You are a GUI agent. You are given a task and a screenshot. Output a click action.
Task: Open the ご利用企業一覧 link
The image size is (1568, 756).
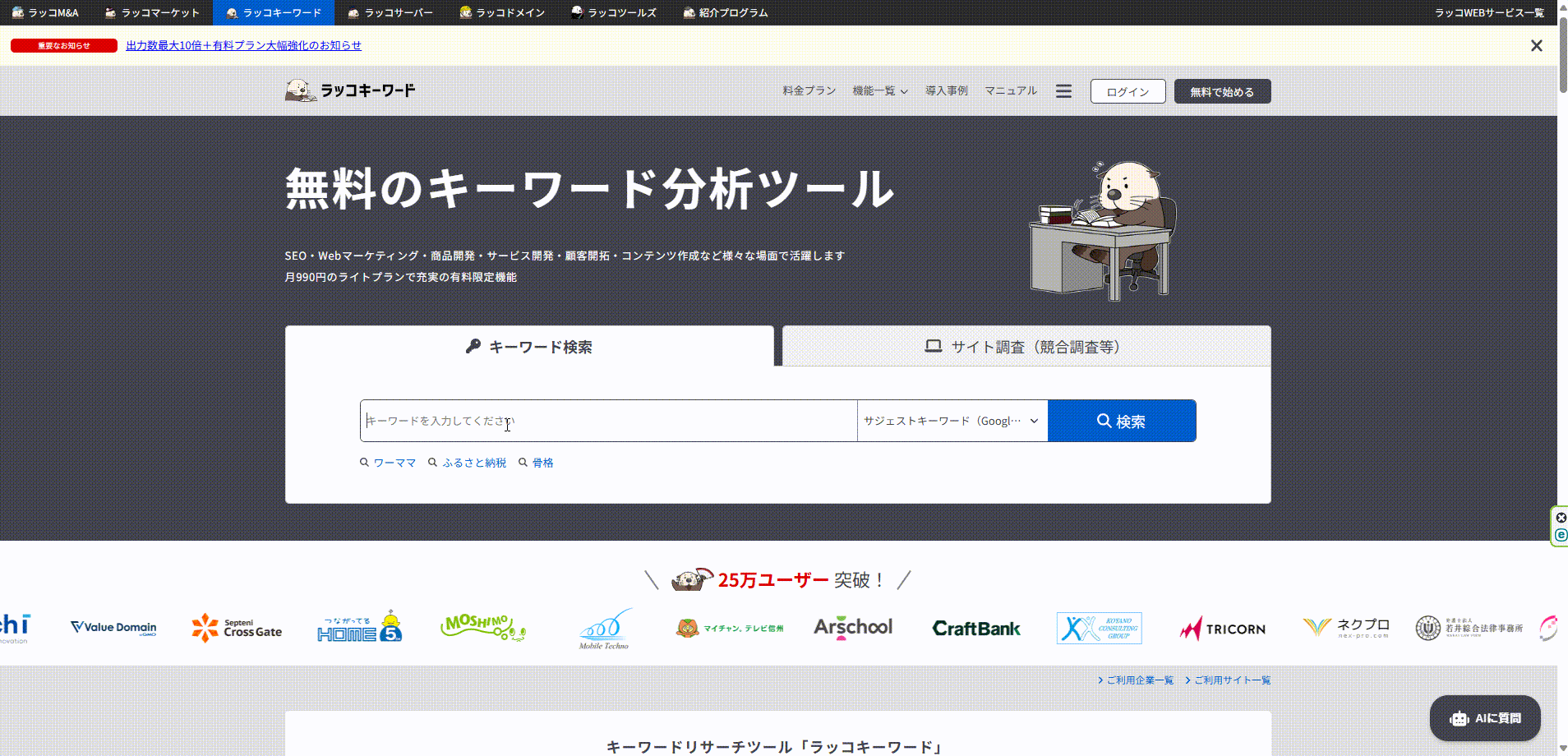pos(1136,680)
